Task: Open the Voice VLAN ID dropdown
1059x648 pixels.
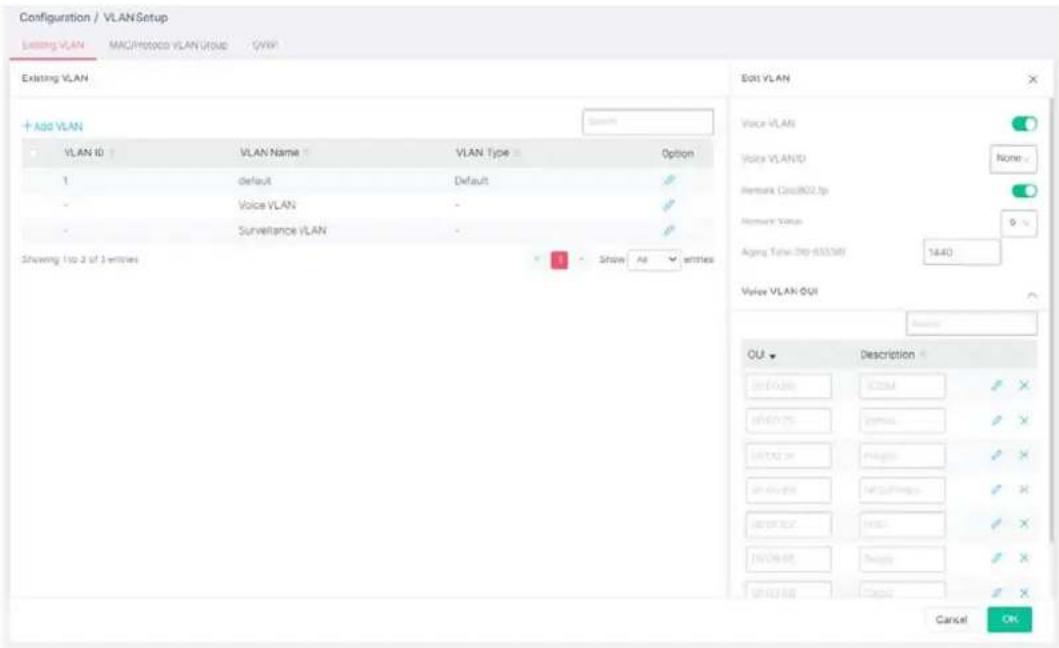Action: pos(1013,159)
